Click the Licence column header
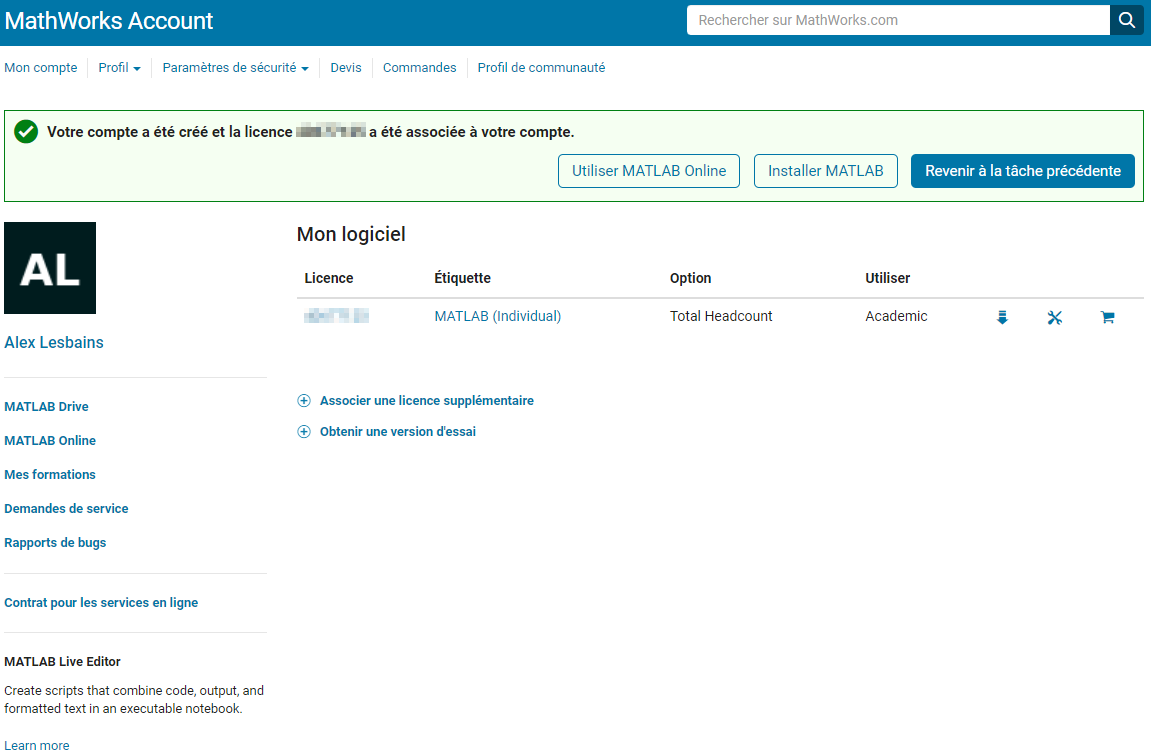1151x755 pixels. [x=329, y=278]
